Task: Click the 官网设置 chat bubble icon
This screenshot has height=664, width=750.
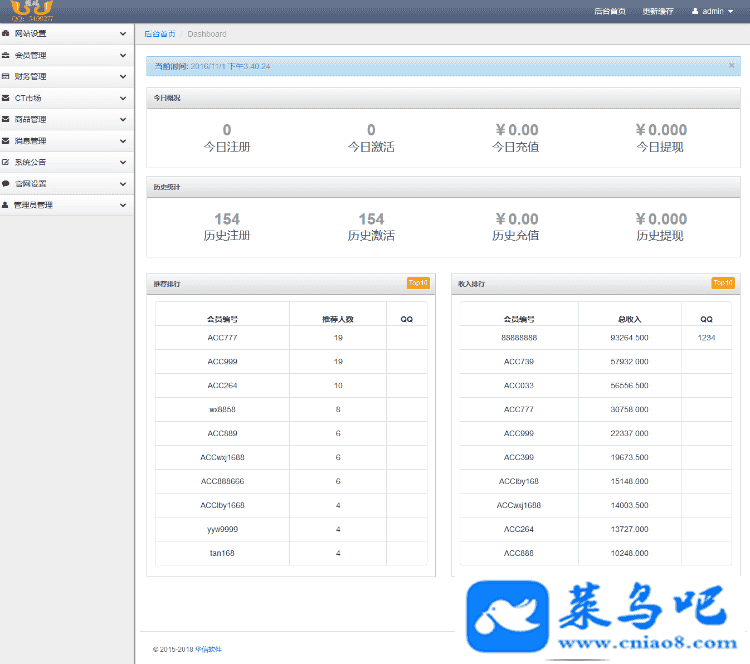Action: click(6, 184)
